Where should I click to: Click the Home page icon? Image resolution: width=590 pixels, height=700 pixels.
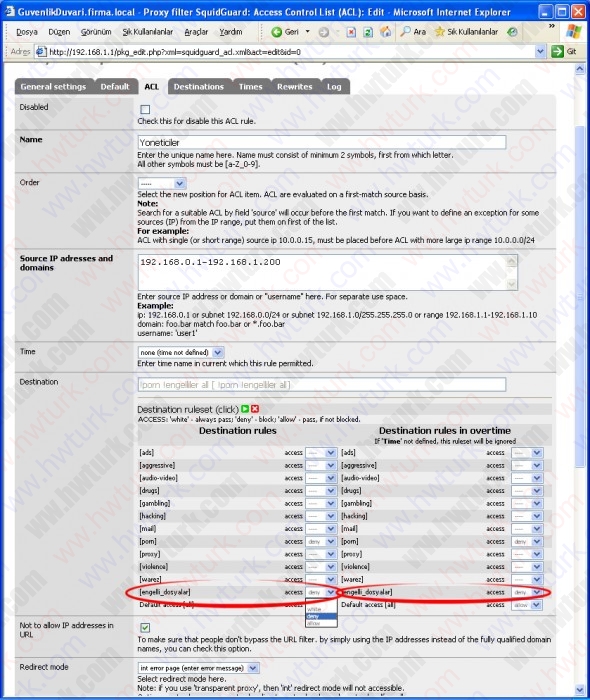tap(386, 32)
